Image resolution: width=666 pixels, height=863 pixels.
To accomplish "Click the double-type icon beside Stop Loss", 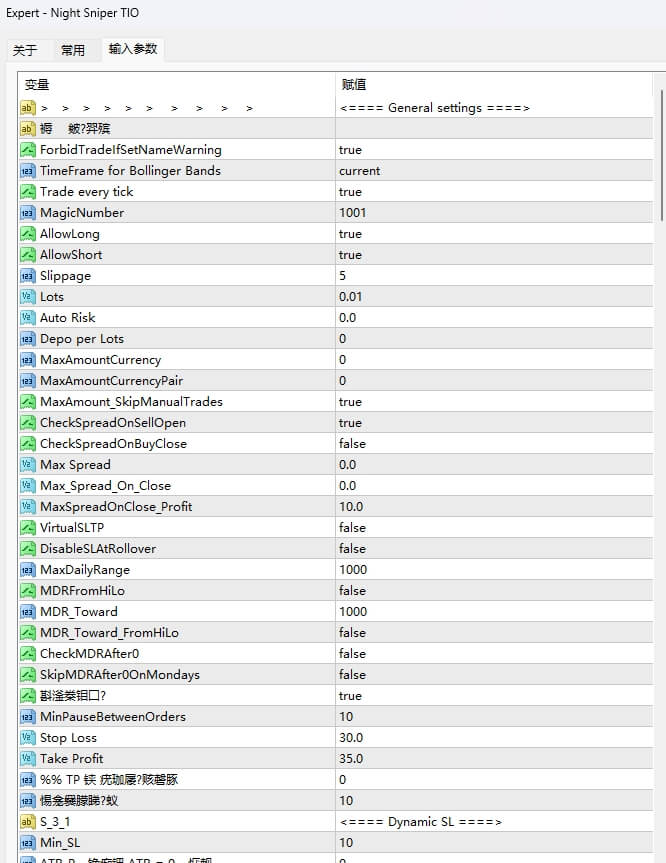I will point(28,738).
